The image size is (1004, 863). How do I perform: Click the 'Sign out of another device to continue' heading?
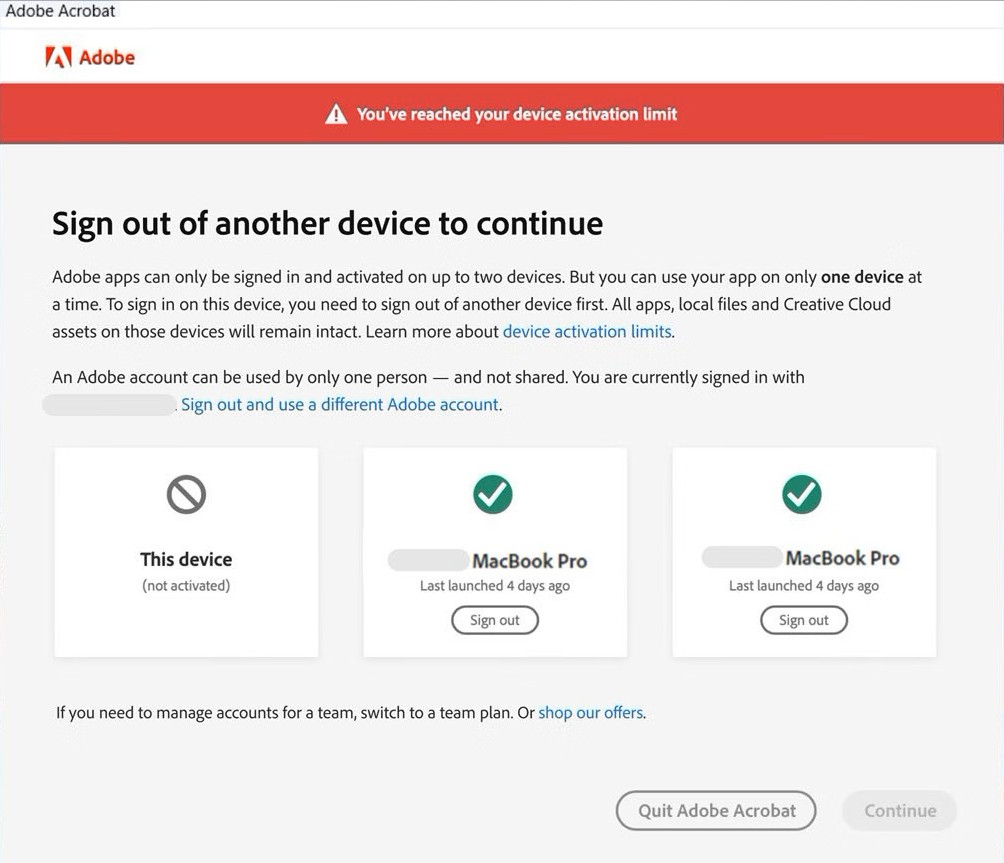tap(327, 224)
